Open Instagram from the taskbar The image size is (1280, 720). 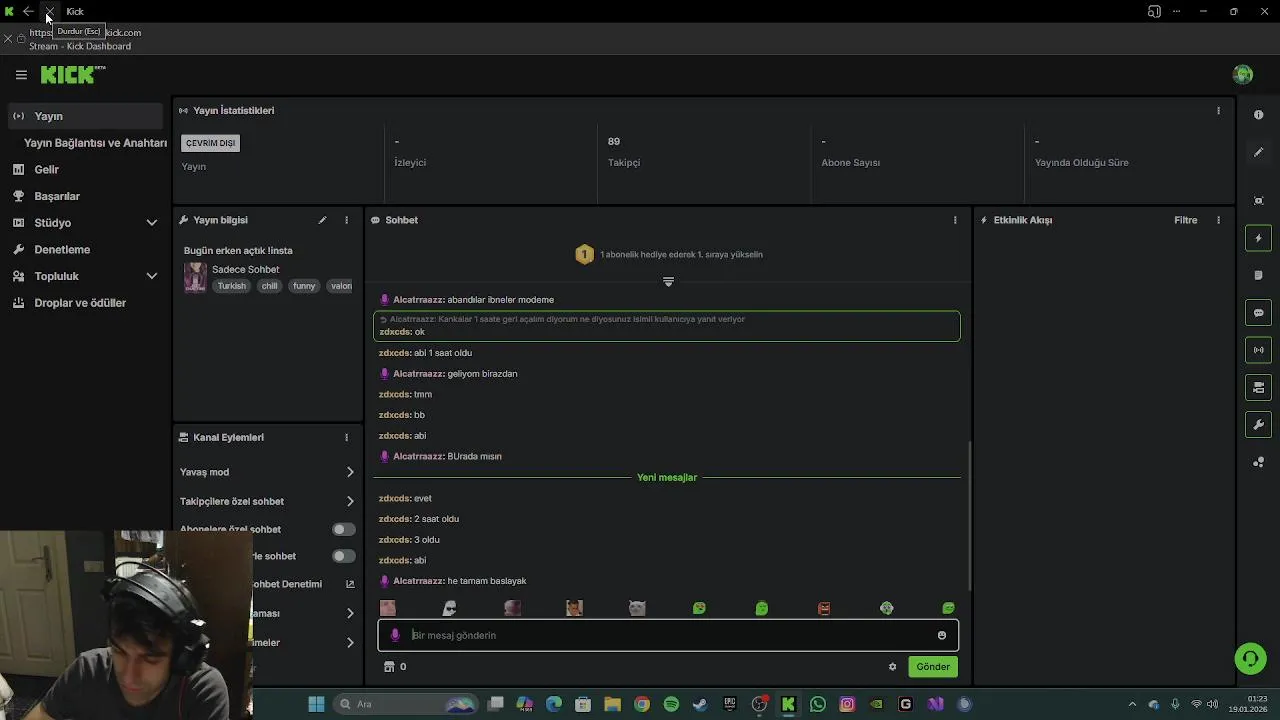pyautogui.click(x=847, y=704)
